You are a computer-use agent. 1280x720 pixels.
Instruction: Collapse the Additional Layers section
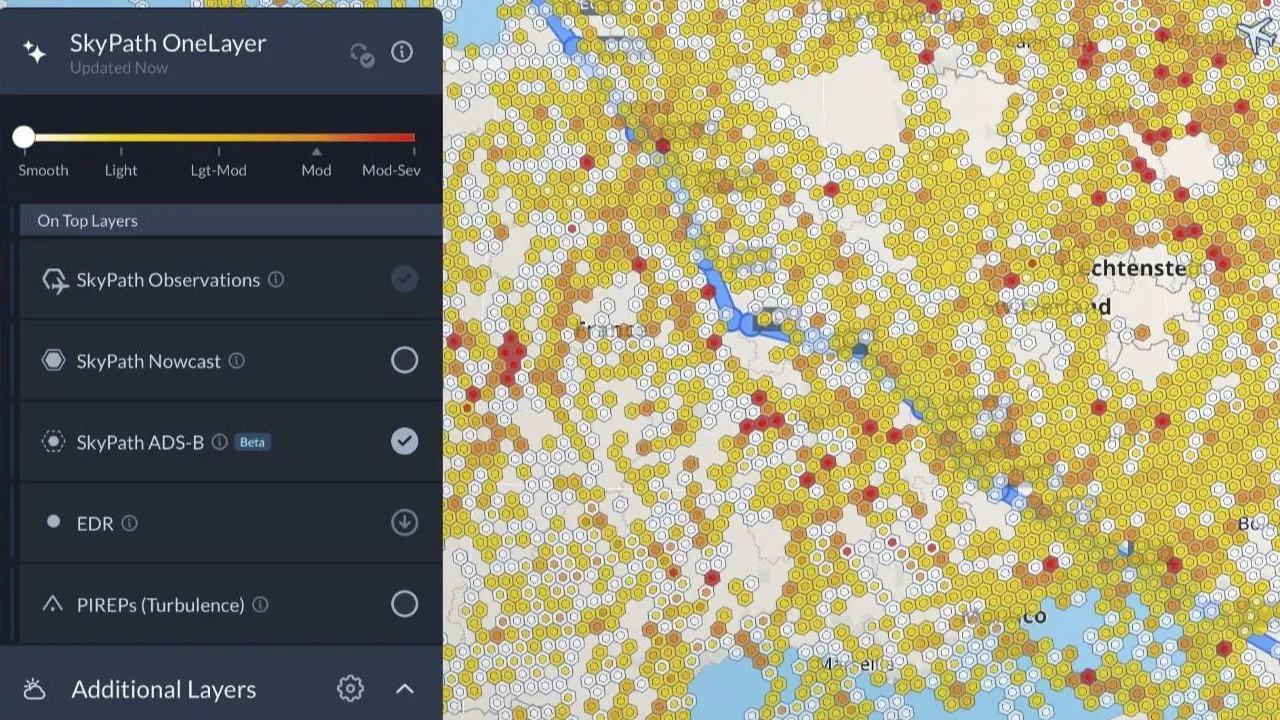pos(404,688)
